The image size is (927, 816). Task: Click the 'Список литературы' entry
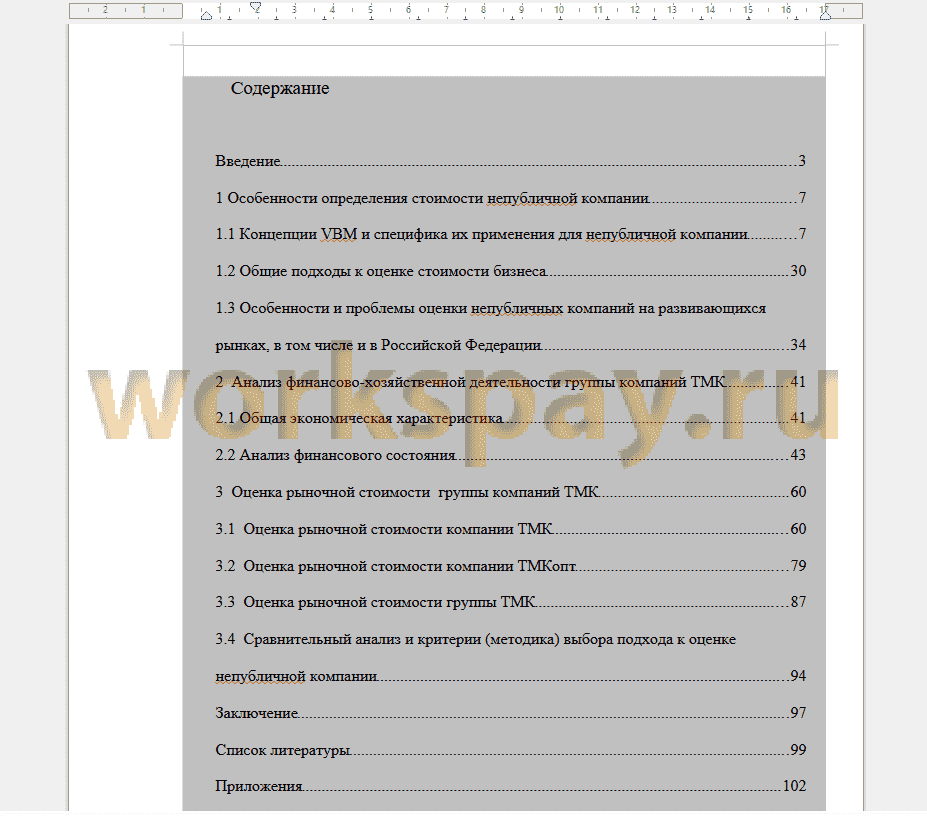510,750
